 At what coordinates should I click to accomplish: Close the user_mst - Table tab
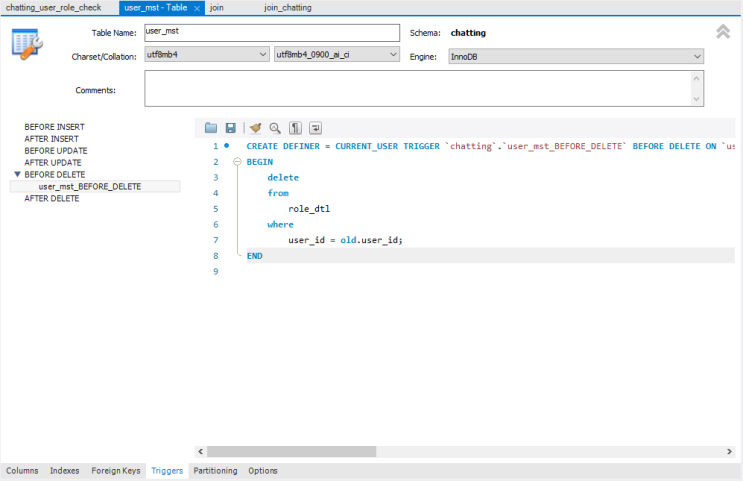click(197, 9)
